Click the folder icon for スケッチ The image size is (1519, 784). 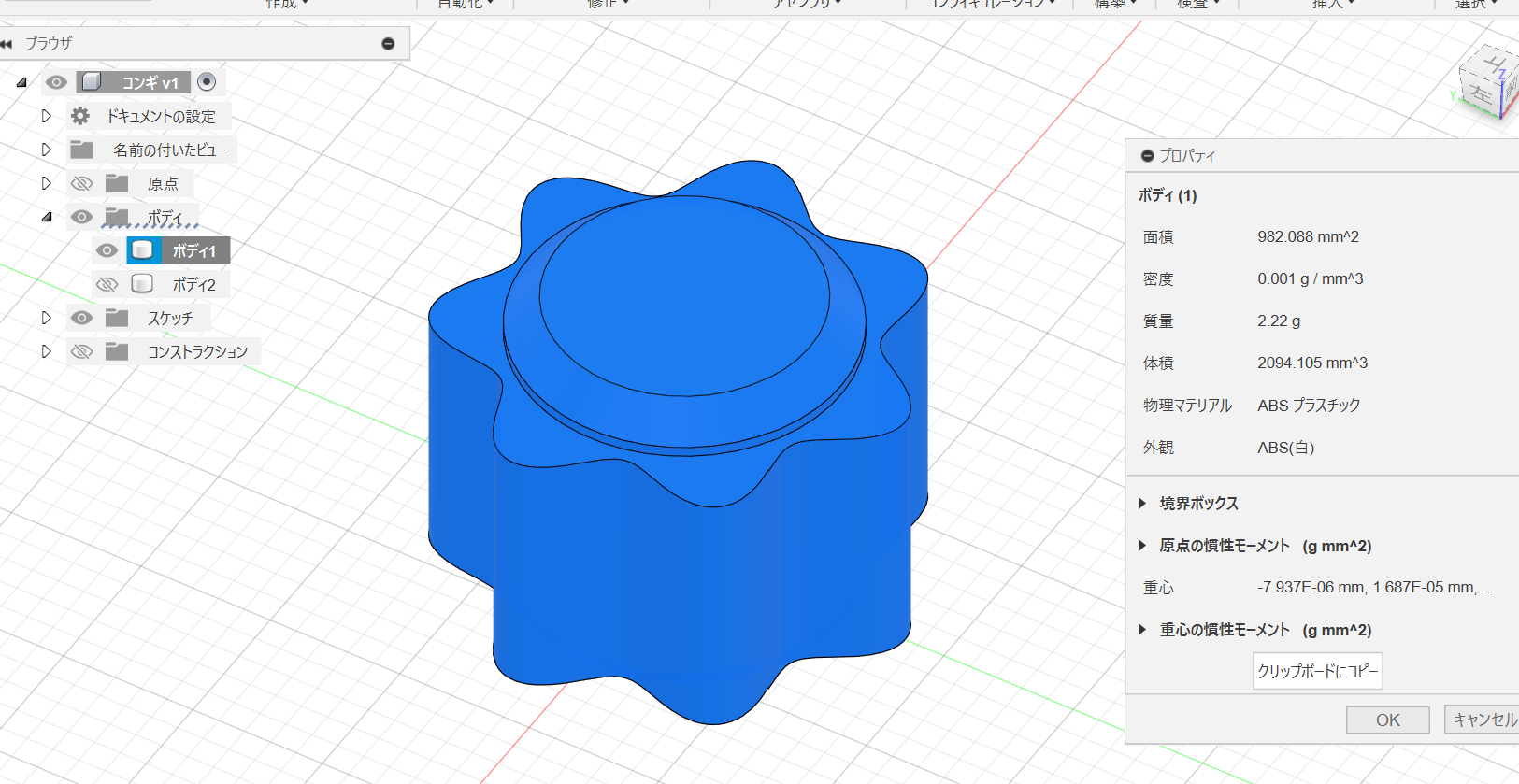[117, 318]
